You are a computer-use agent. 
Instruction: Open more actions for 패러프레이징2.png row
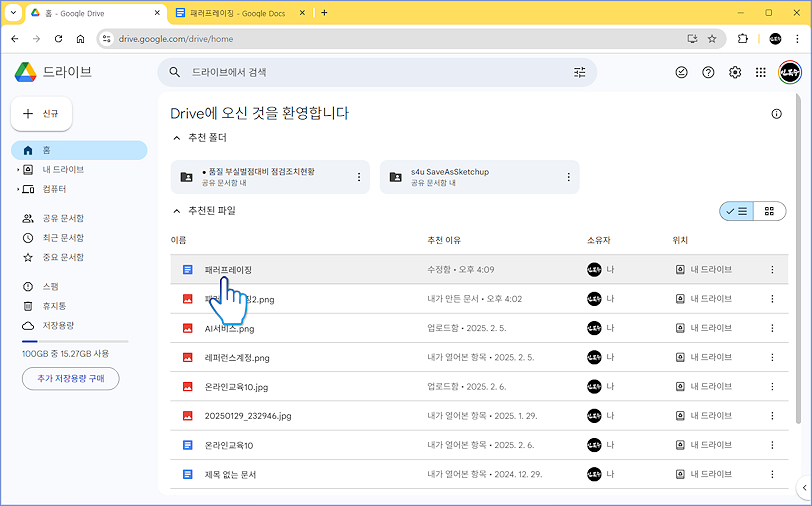pos(772,299)
